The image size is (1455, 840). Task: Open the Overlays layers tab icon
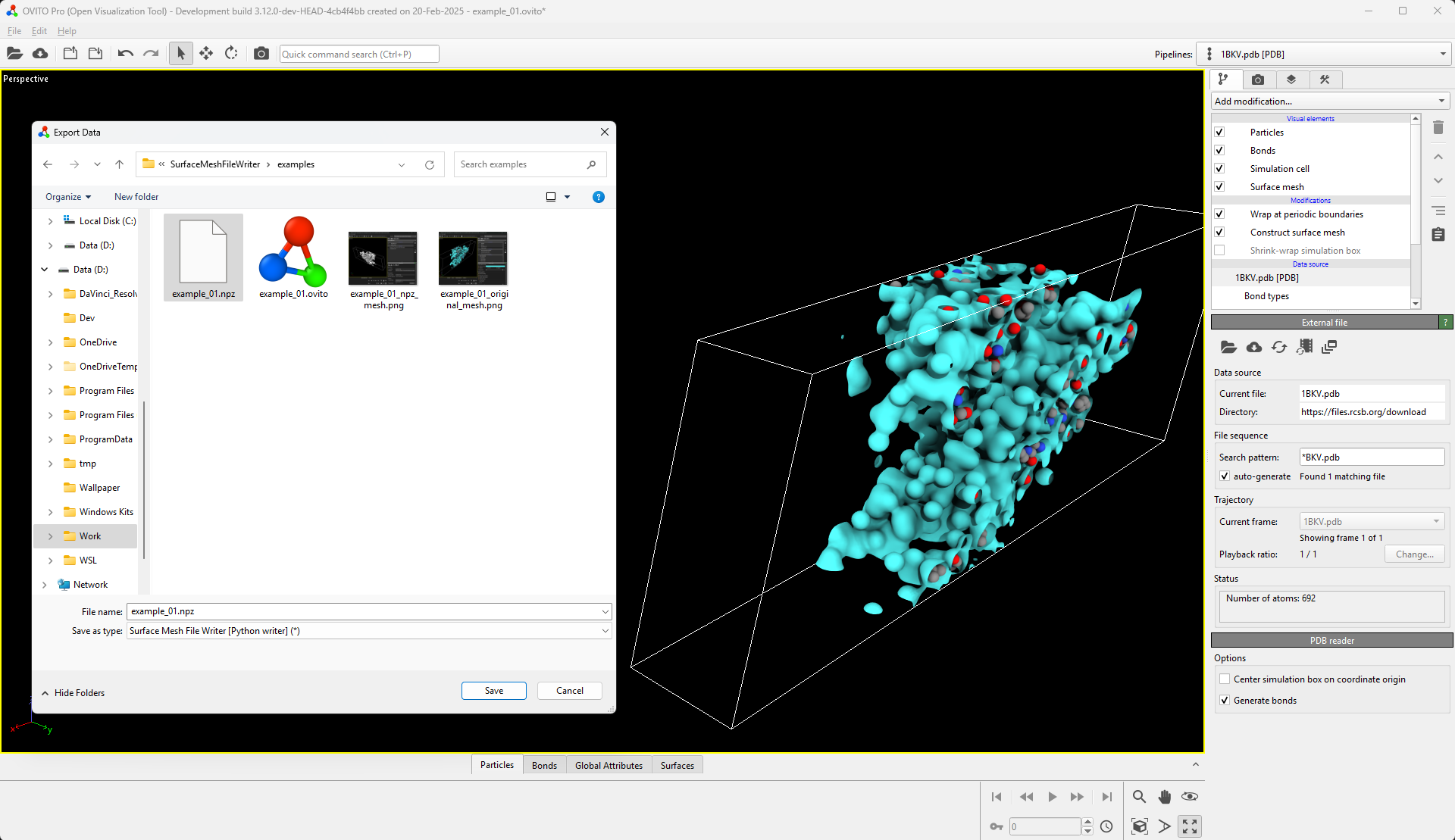(x=1291, y=80)
